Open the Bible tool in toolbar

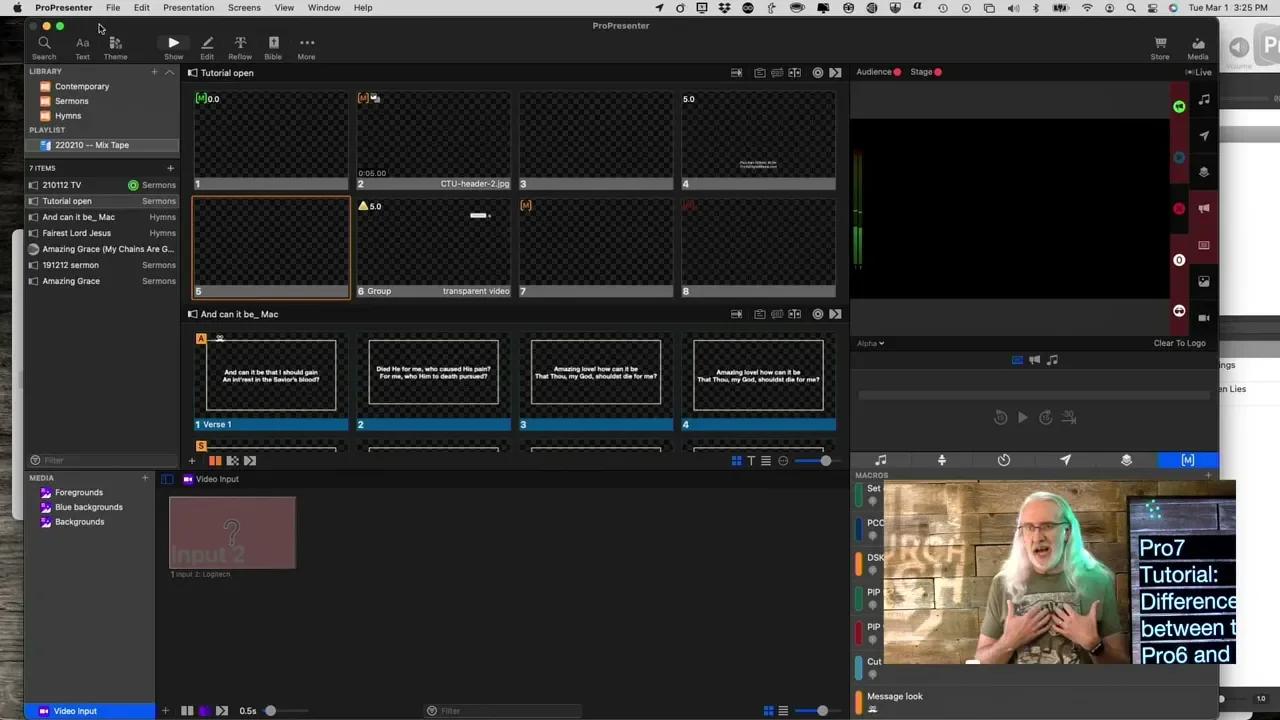click(x=273, y=47)
